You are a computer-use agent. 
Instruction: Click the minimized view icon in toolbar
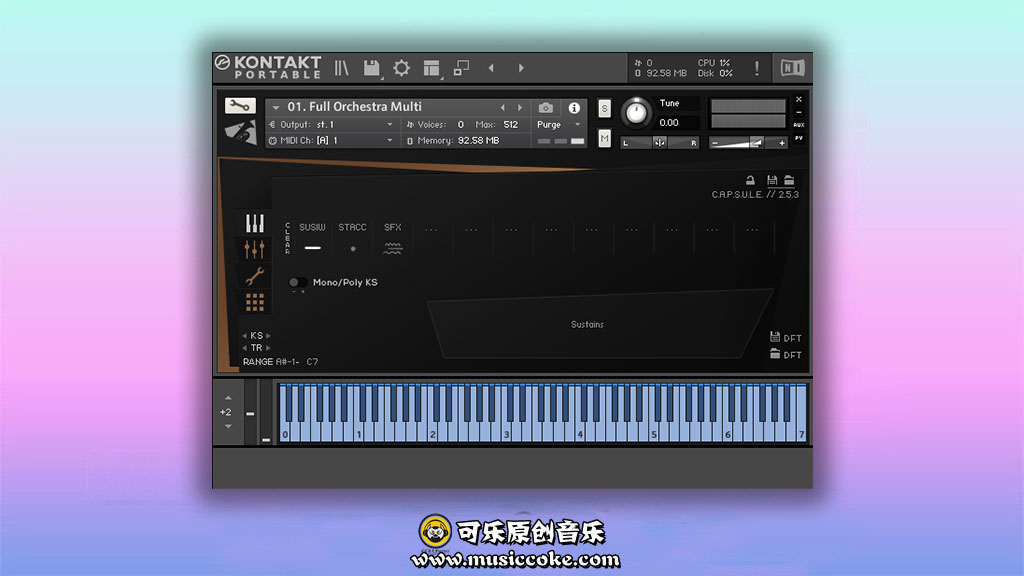pos(461,68)
